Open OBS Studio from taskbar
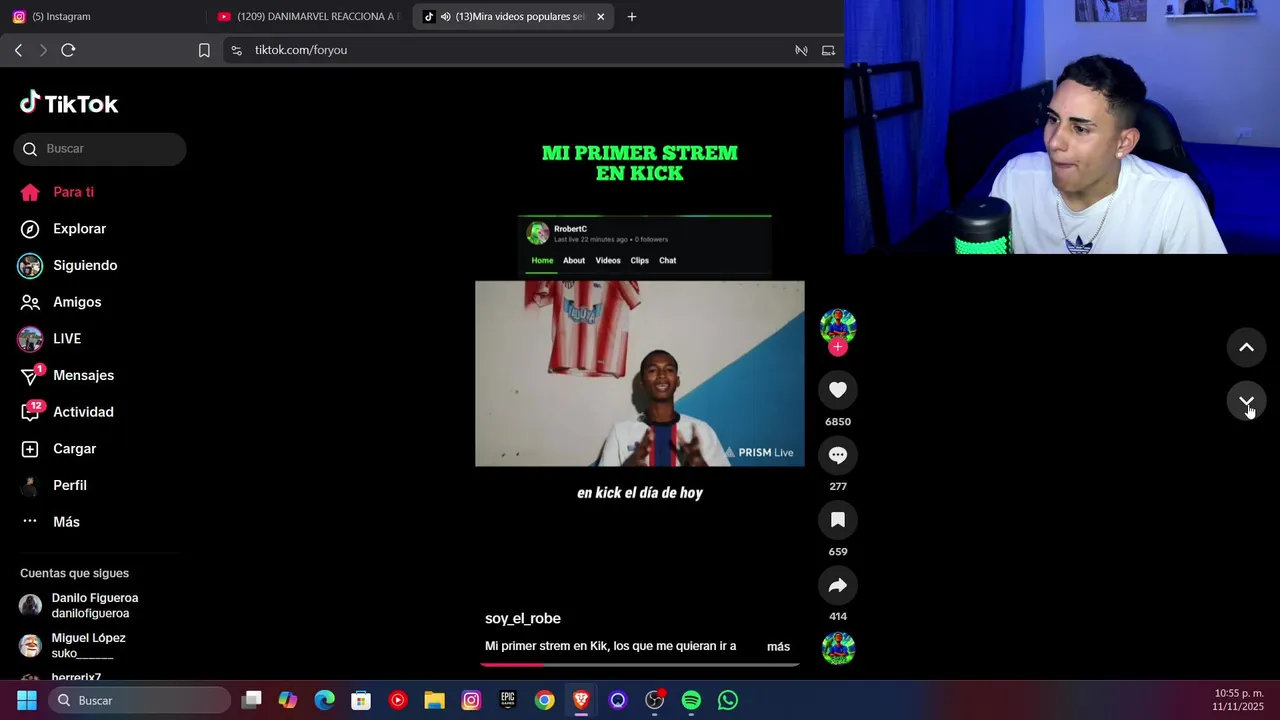This screenshot has height=720, width=1280. pos(655,700)
